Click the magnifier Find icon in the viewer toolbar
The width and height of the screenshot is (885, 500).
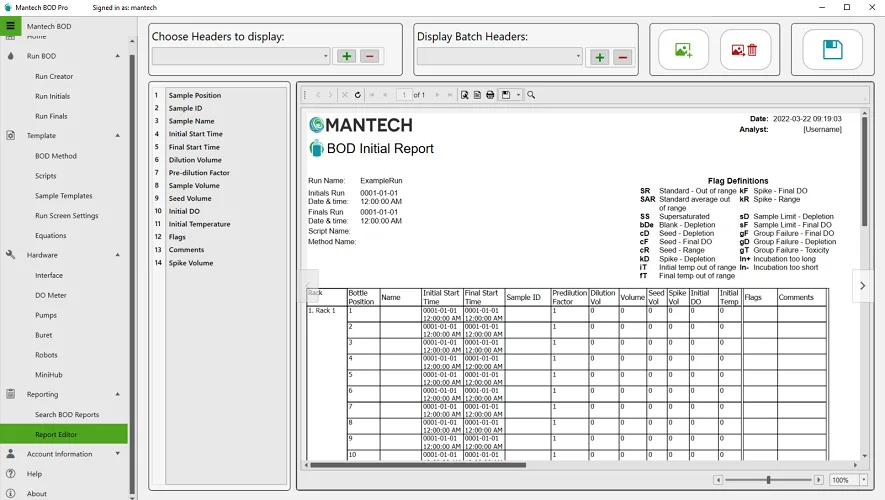531,95
